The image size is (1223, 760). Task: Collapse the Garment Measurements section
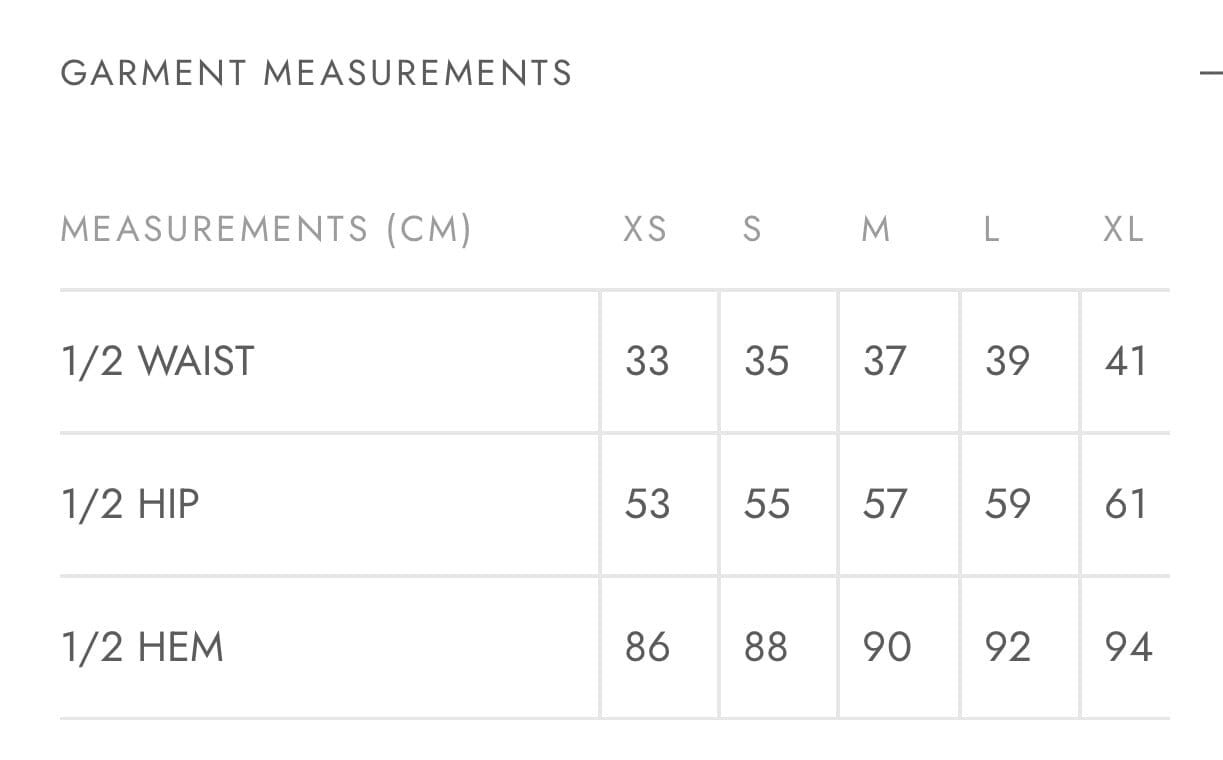point(1211,73)
